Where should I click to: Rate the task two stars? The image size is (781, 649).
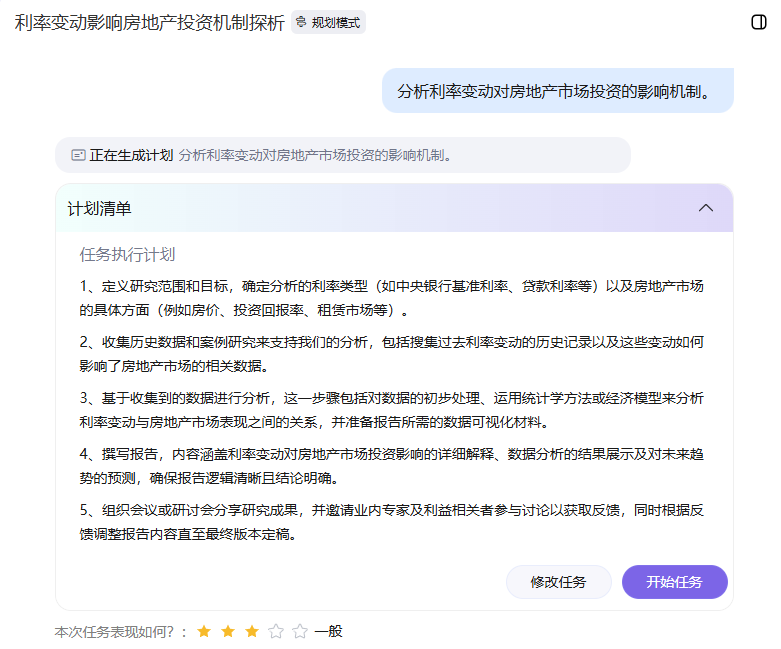(x=228, y=632)
